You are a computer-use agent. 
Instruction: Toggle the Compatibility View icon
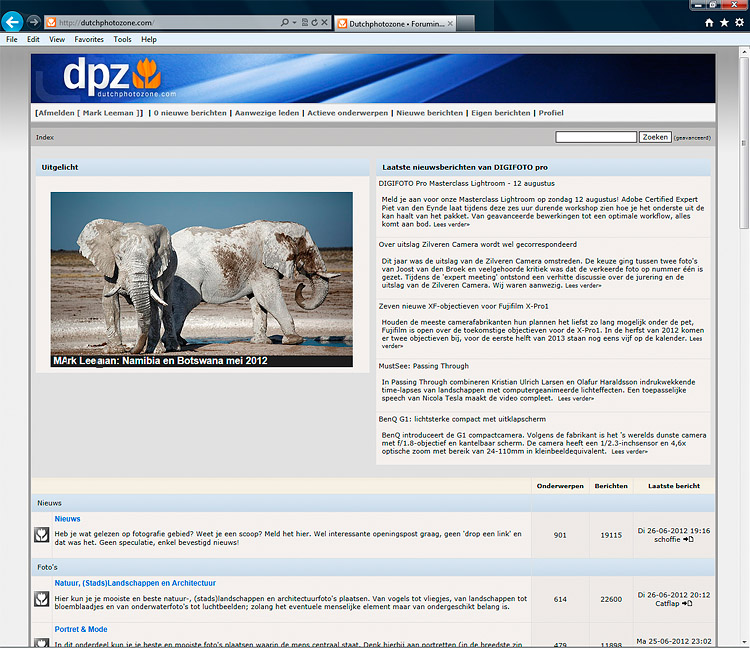pyautogui.click(x=305, y=22)
